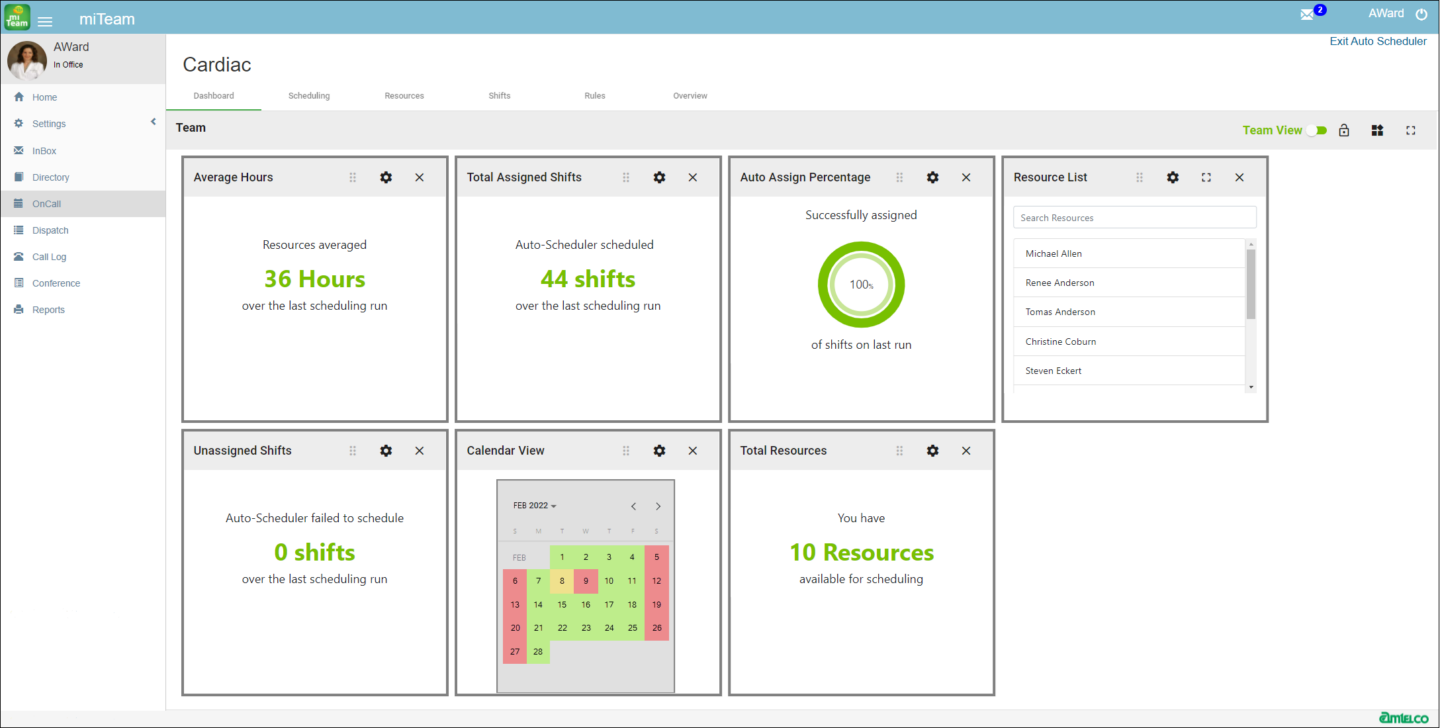Open the Call Log page
This screenshot has height=728, width=1440.
tap(48, 256)
